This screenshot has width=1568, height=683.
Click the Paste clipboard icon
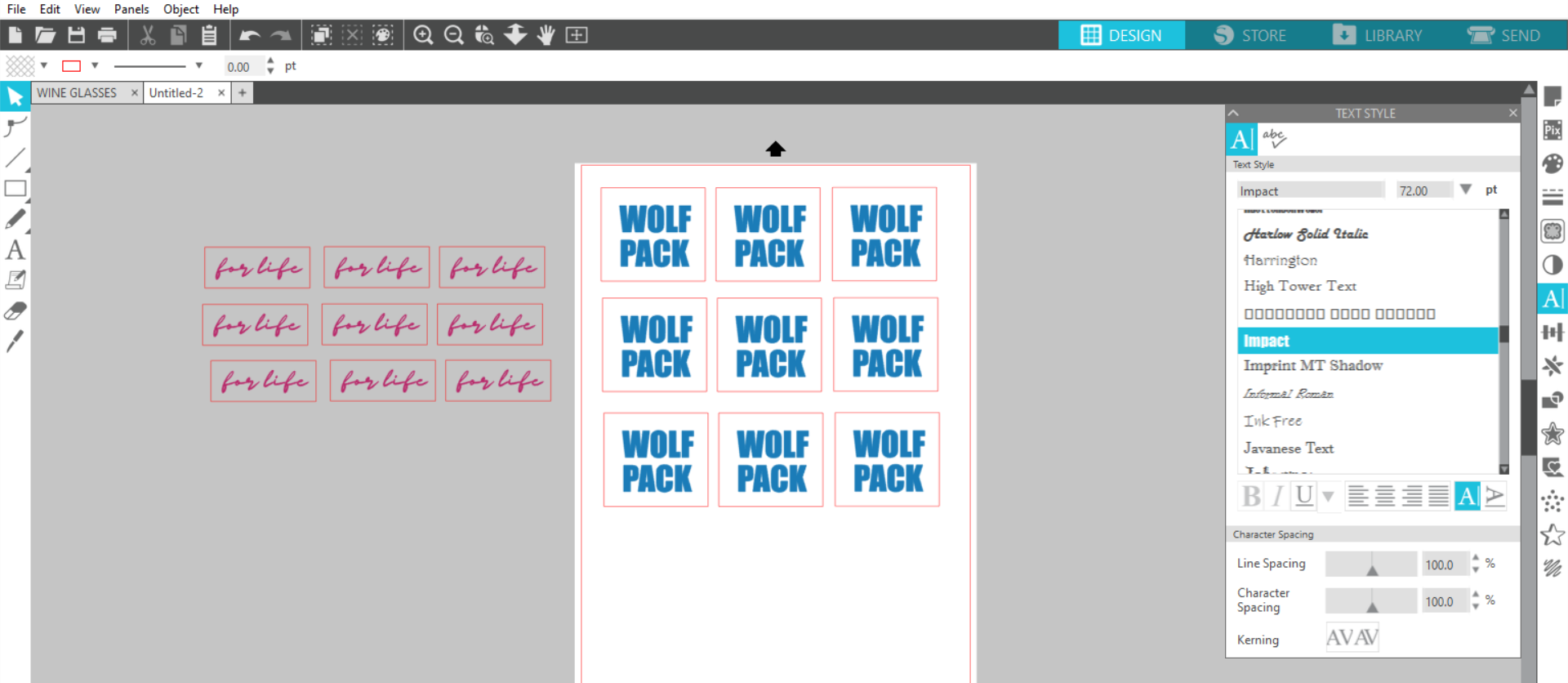coord(209,35)
